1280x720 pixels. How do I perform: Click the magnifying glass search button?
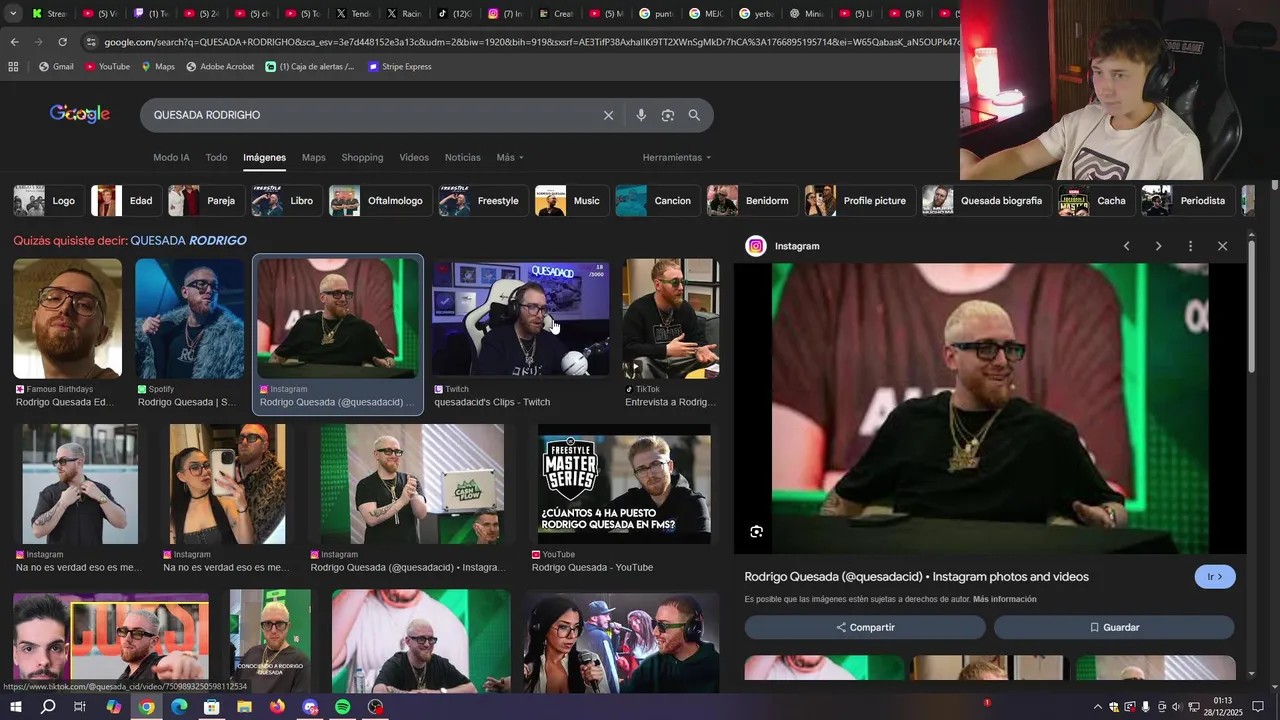694,115
